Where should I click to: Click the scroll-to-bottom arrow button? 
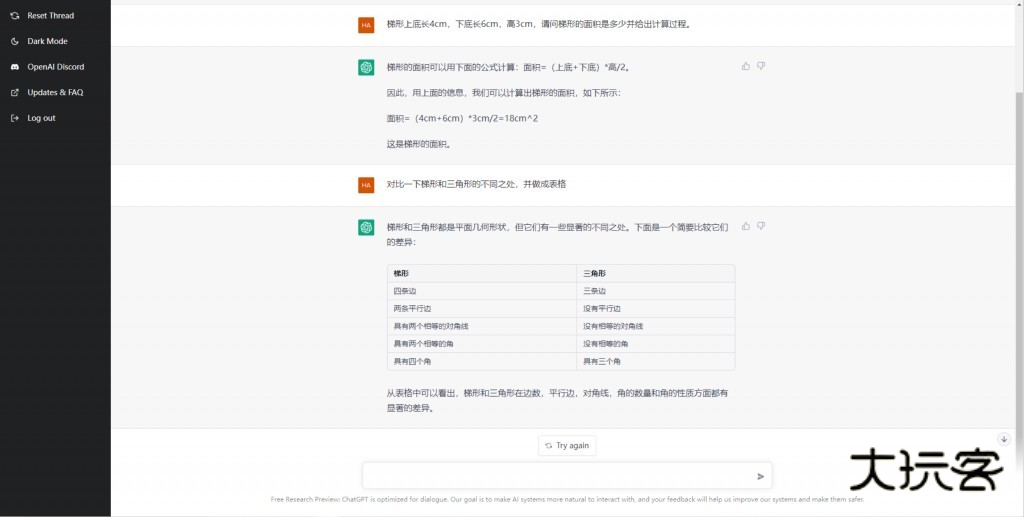[x=1004, y=439]
